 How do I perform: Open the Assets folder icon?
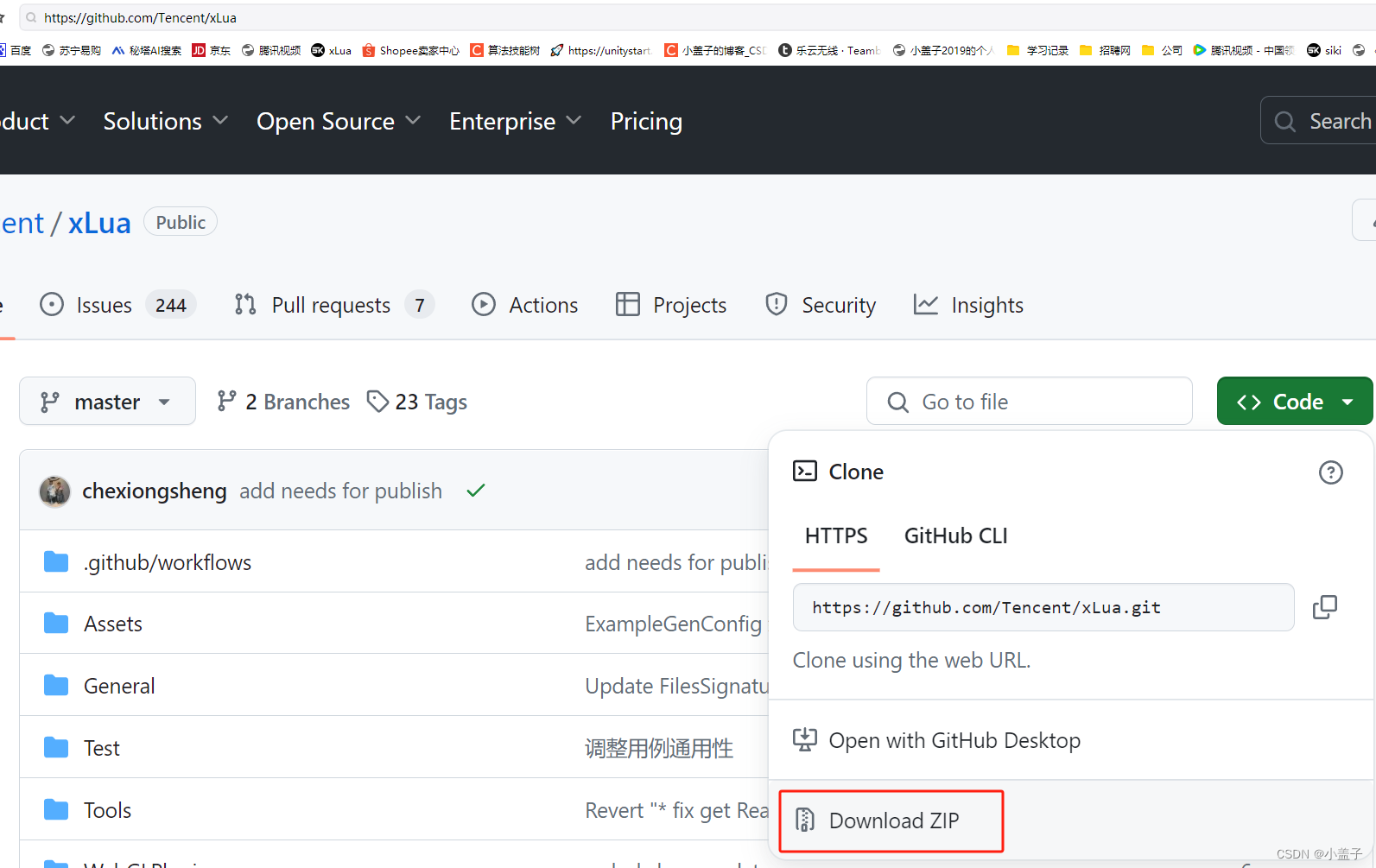[56, 624]
